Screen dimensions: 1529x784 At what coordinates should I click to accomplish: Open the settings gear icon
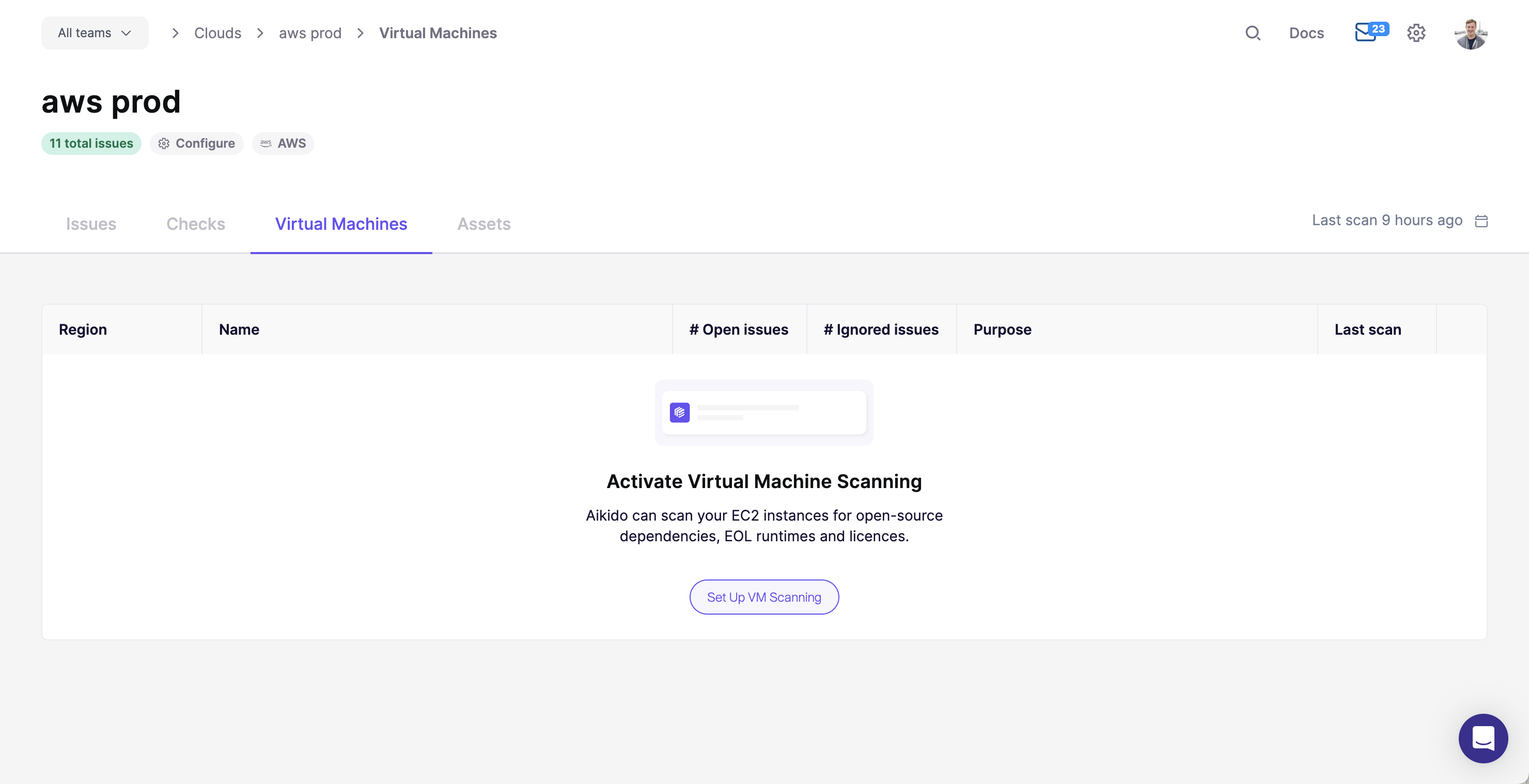tap(1416, 33)
